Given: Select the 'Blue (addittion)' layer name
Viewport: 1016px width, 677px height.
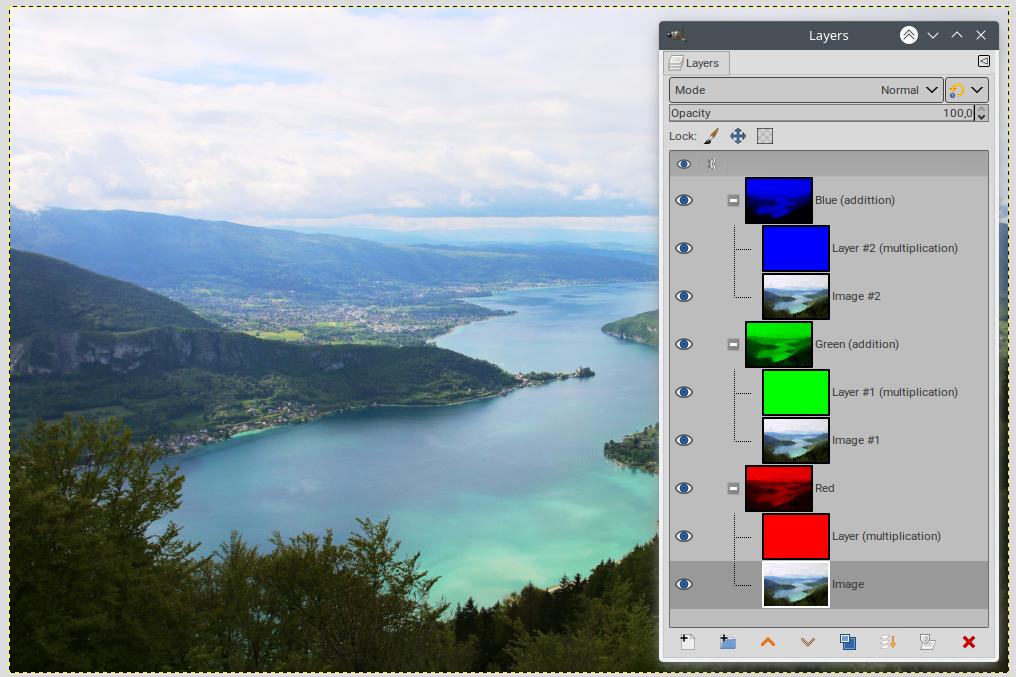Looking at the screenshot, I should pos(855,200).
